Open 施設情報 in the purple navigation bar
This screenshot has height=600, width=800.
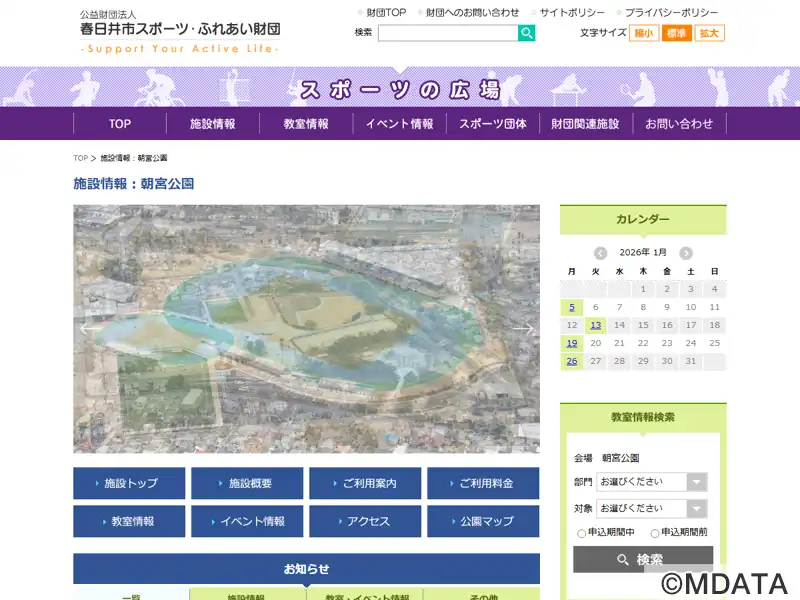click(213, 124)
